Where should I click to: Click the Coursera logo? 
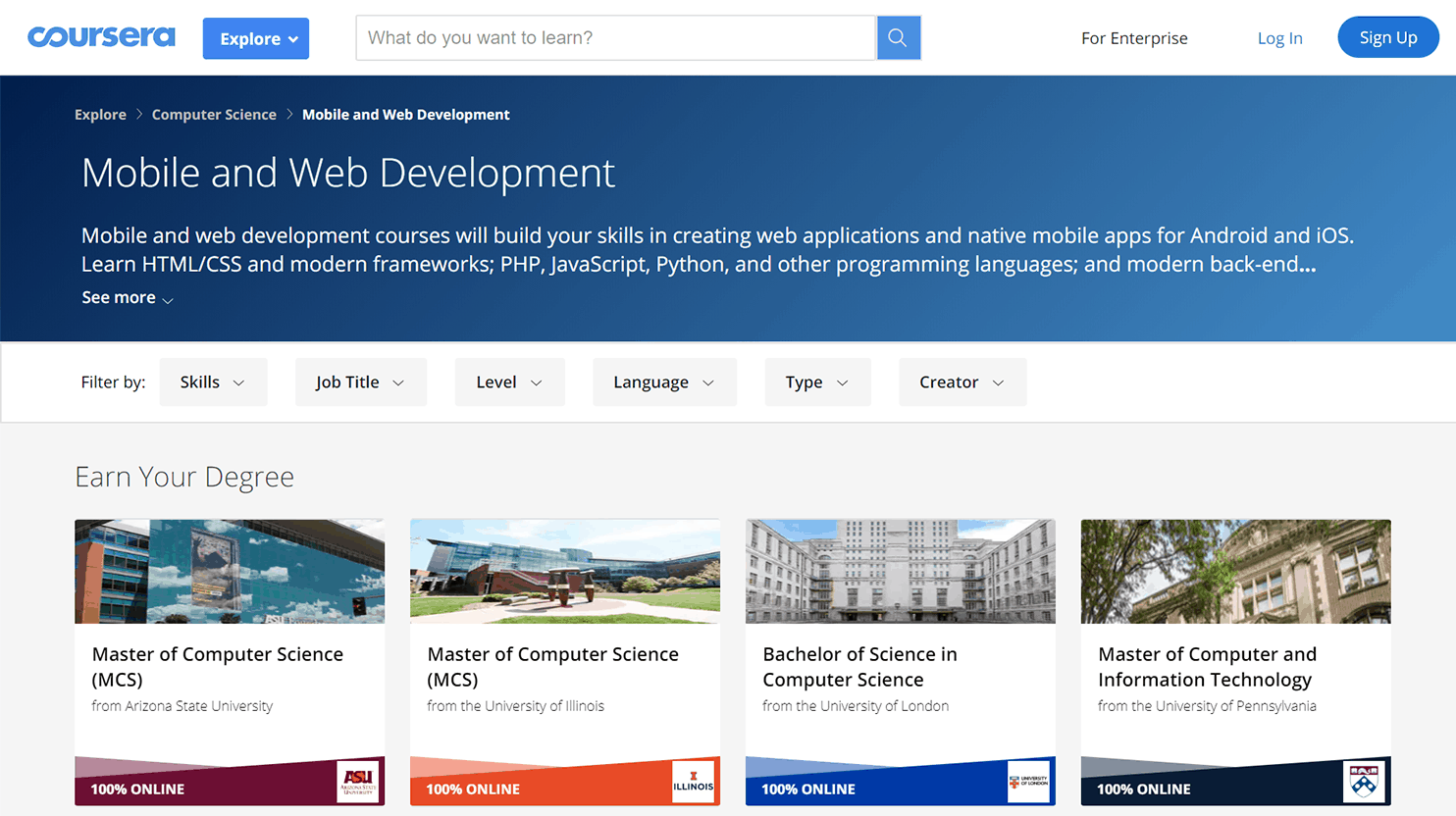pos(101,37)
